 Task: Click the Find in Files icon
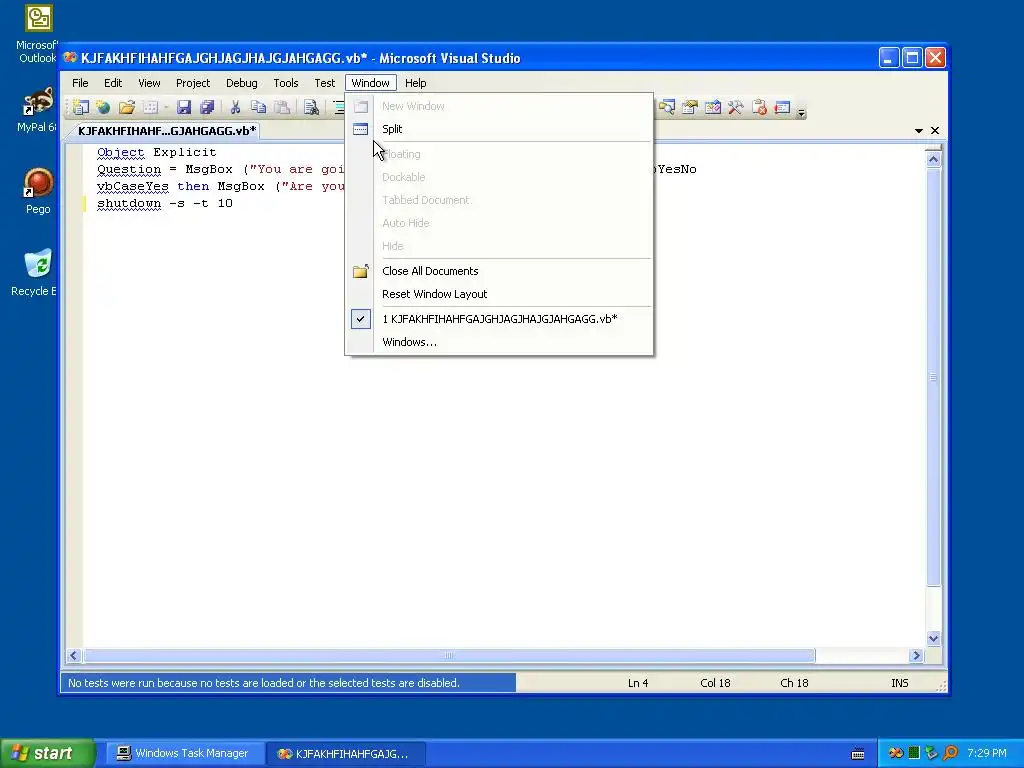click(x=311, y=107)
